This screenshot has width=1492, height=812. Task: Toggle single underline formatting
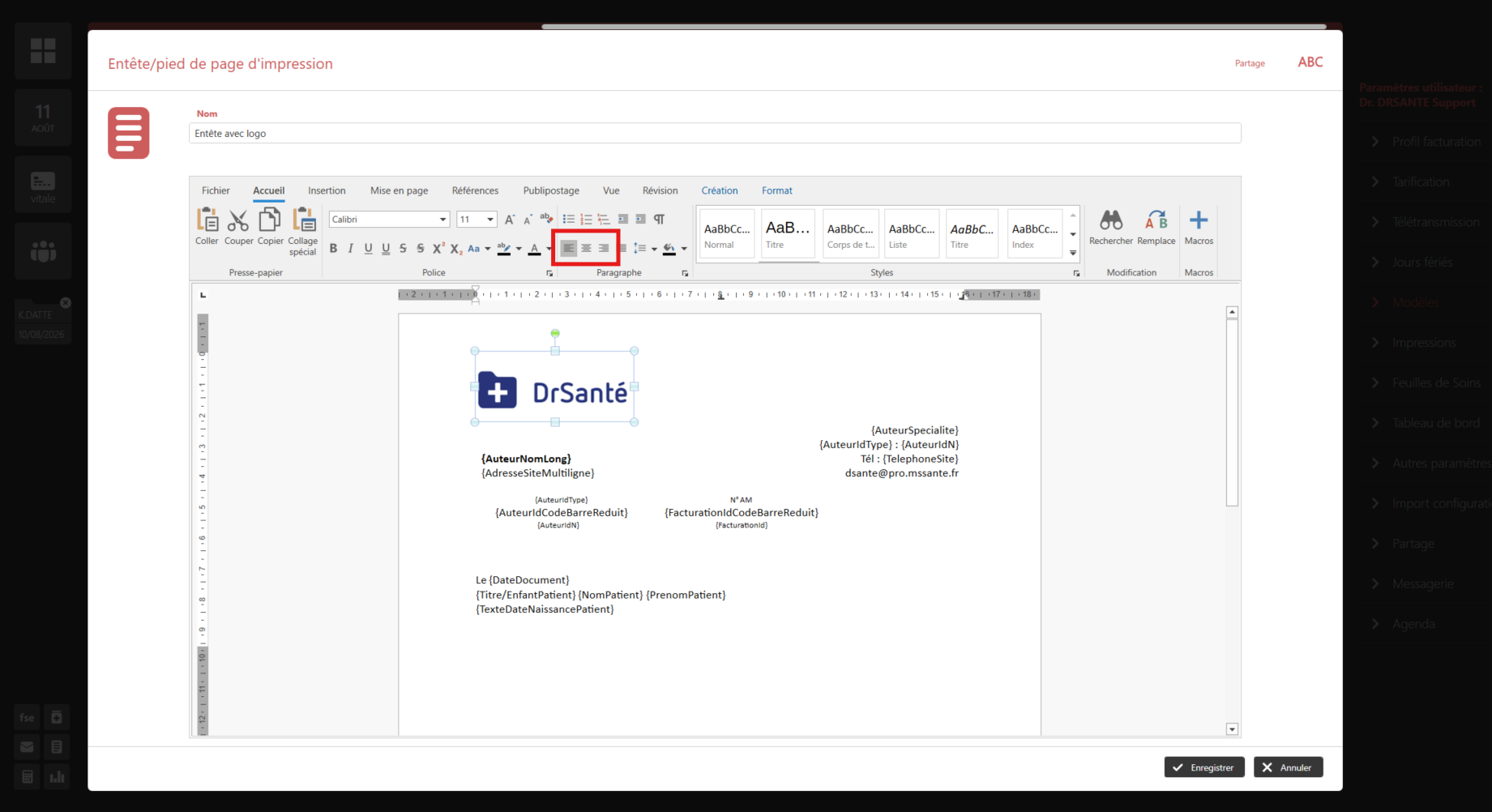click(x=368, y=249)
